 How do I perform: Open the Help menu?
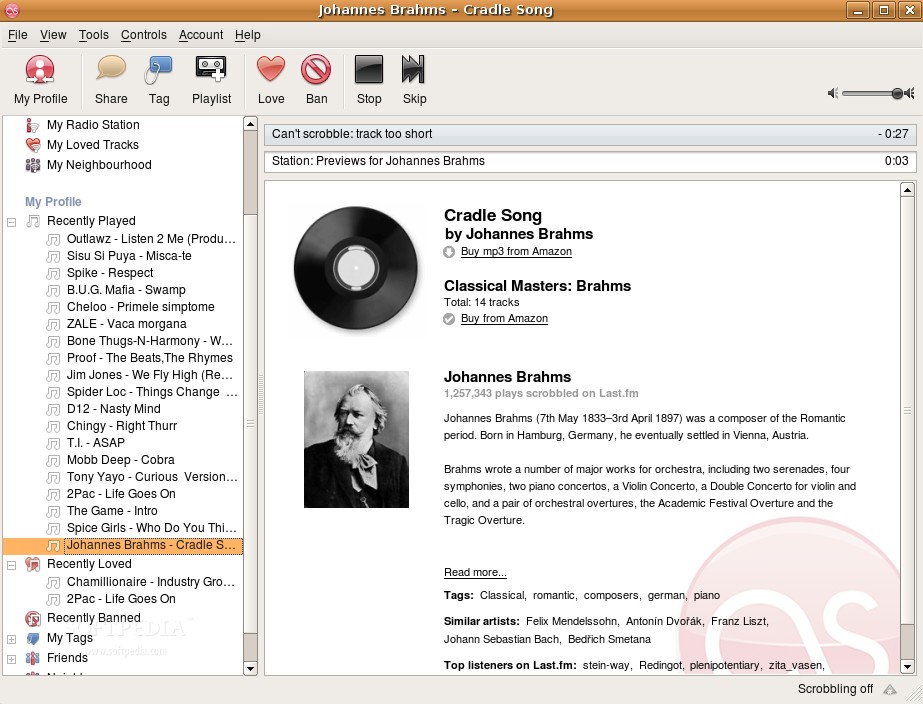click(247, 35)
